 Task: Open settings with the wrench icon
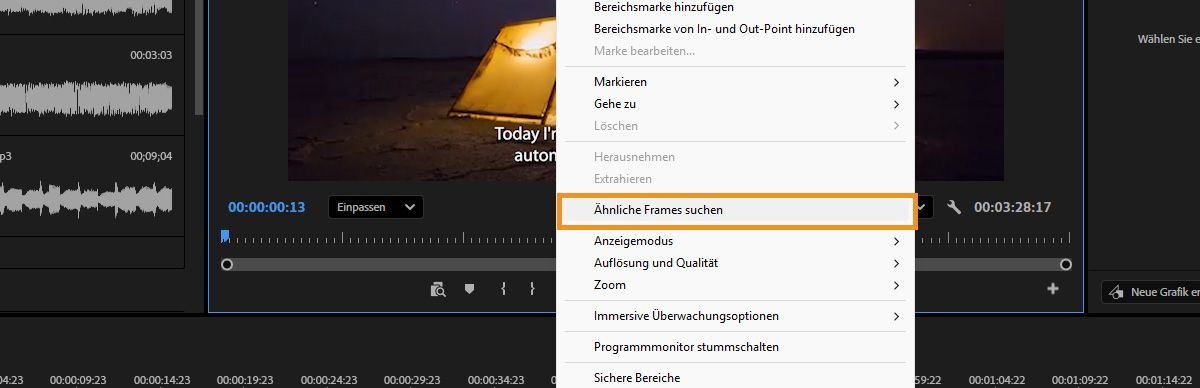click(954, 207)
